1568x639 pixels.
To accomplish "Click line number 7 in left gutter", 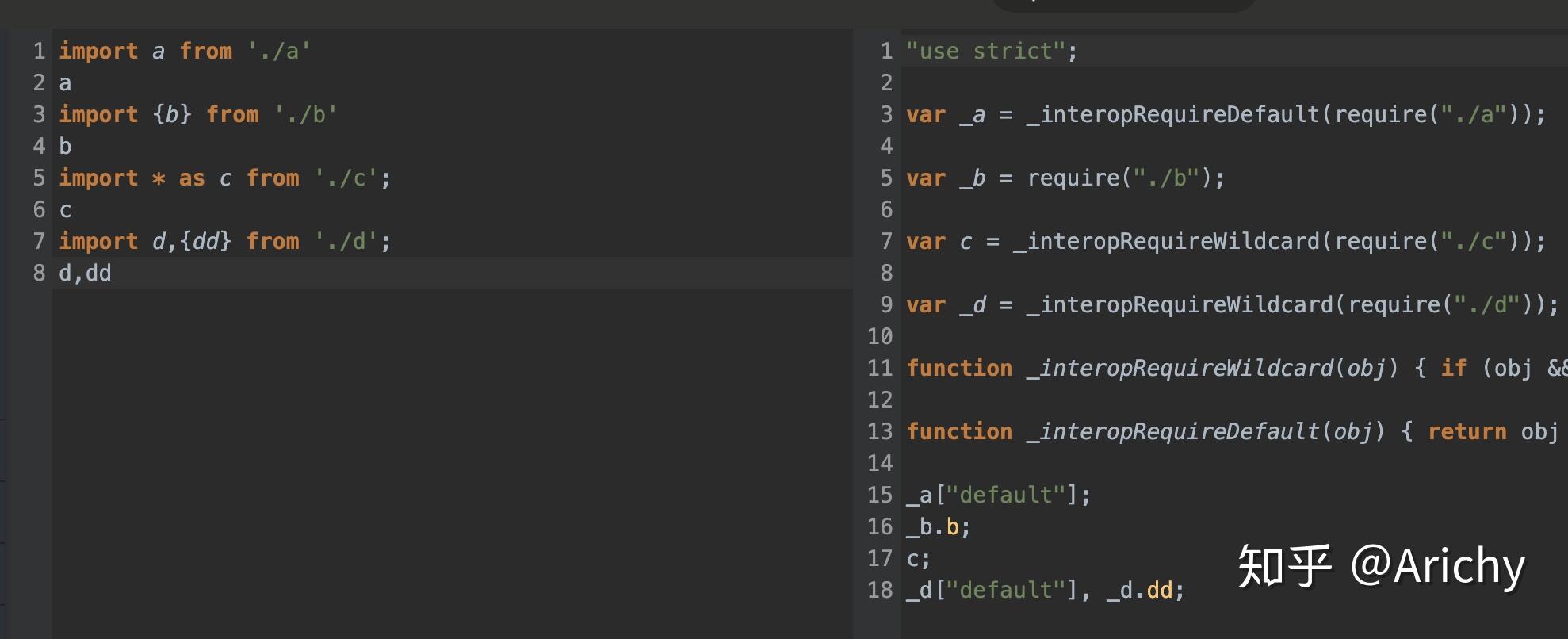I will (x=39, y=241).
